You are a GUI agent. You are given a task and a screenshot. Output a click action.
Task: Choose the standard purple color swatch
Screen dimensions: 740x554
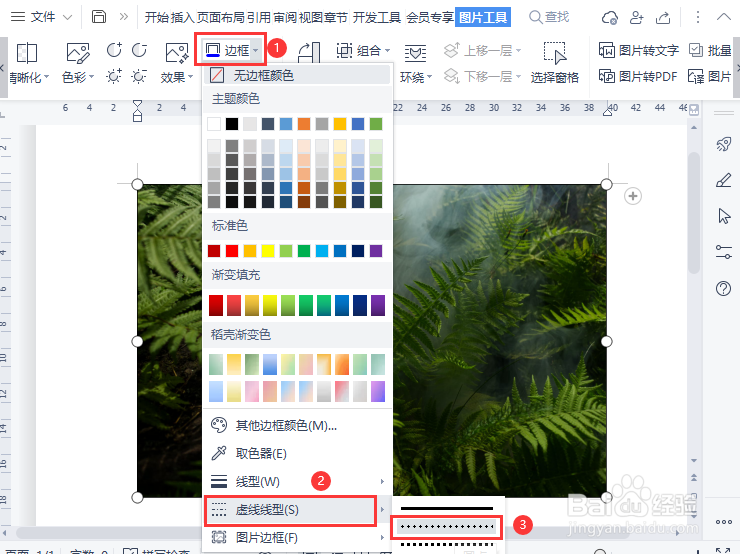(376, 251)
